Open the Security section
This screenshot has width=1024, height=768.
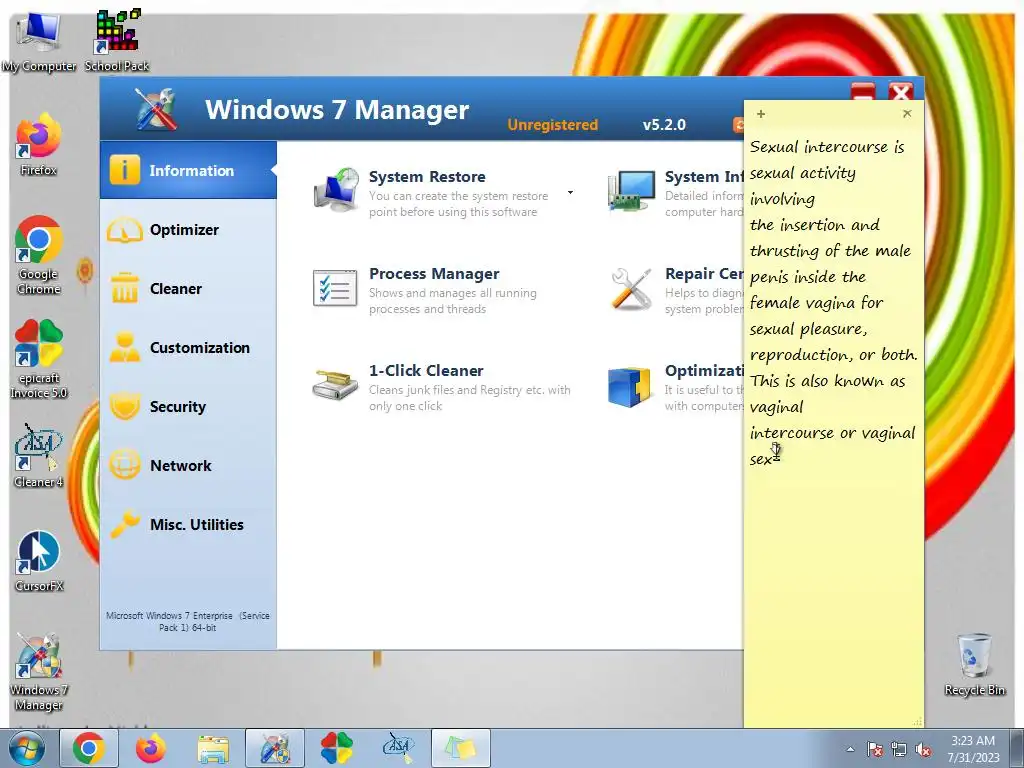click(x=188, y=406)
